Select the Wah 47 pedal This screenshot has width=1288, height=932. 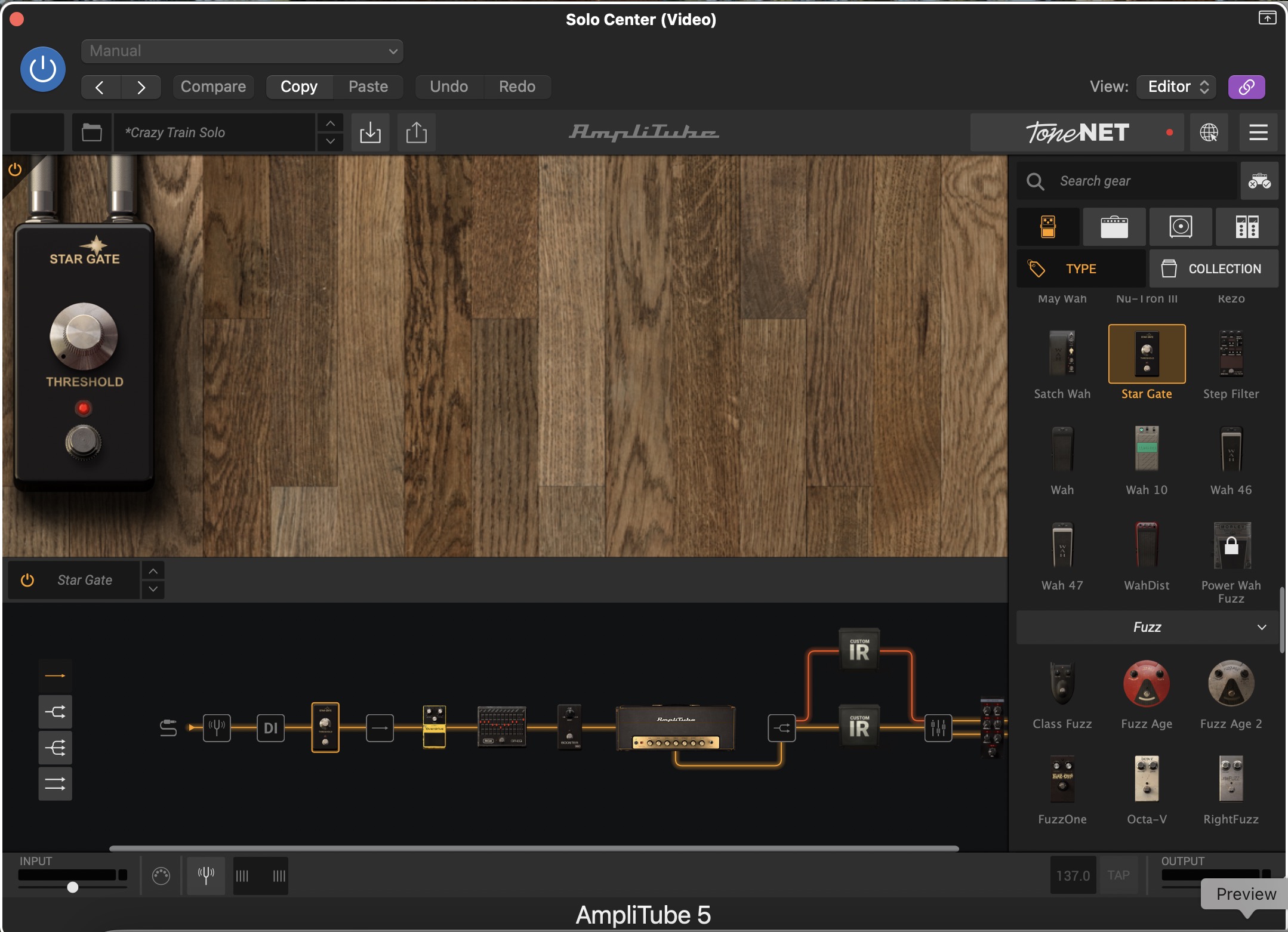pyautogui.click(x=1062, y=556)
